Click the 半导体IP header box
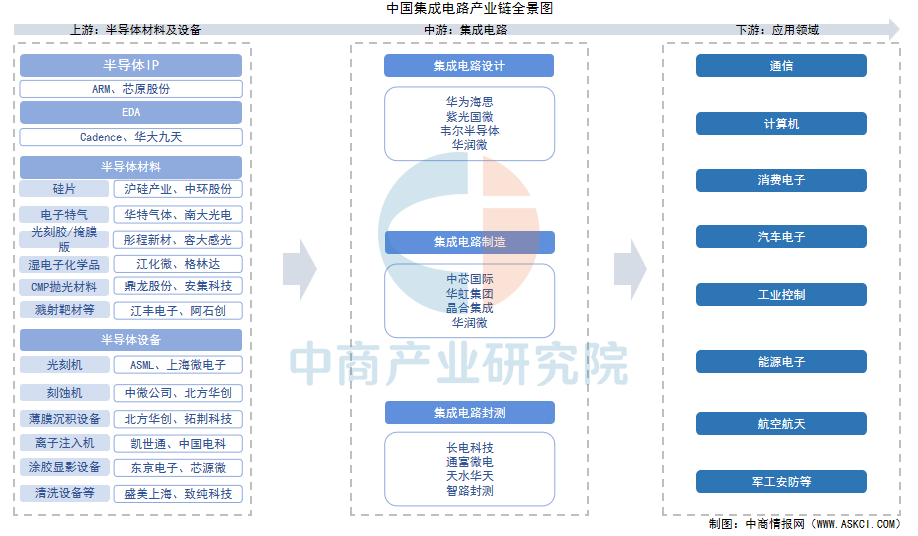Image resolution: width=918 pixels, height=536 pixels. (131, 66)
